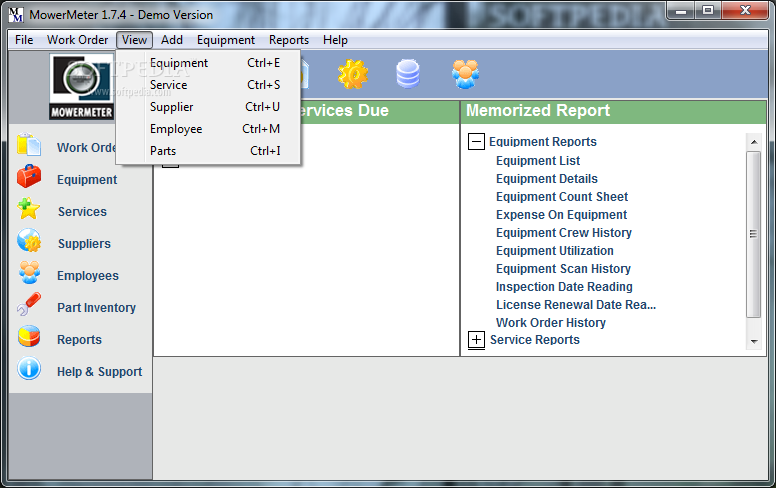Open the Reports menu in menu bar
Screen dimensions: 776x488
coord(289,40)
